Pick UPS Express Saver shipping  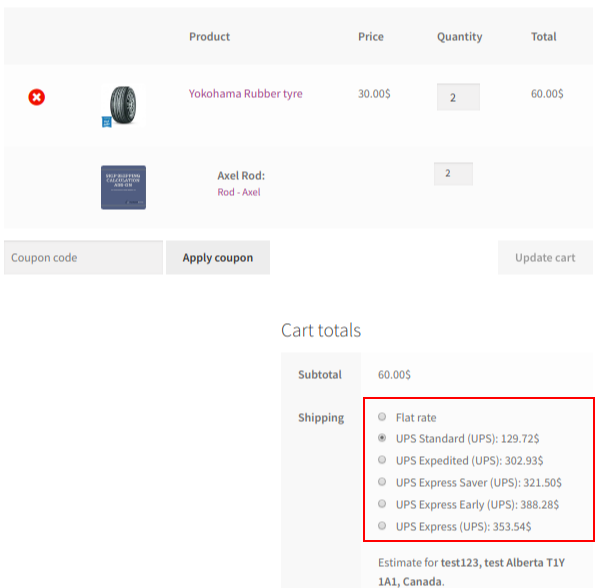383,483
